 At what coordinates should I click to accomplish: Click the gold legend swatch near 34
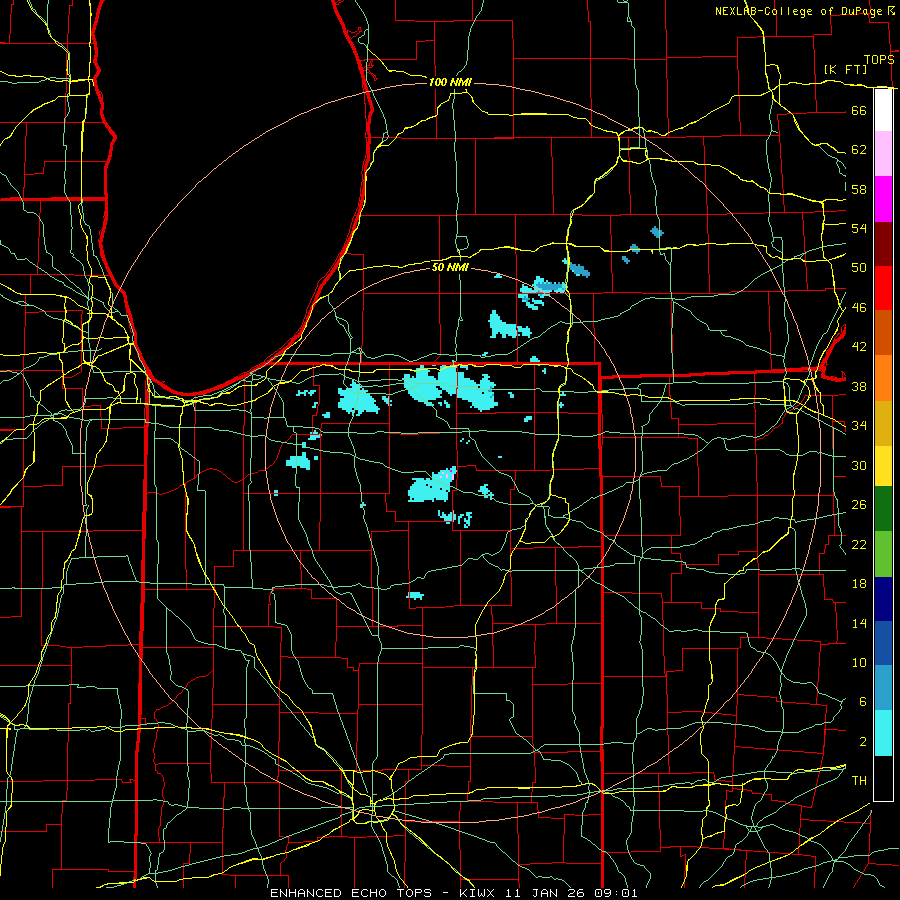click(x=883, y=424)
